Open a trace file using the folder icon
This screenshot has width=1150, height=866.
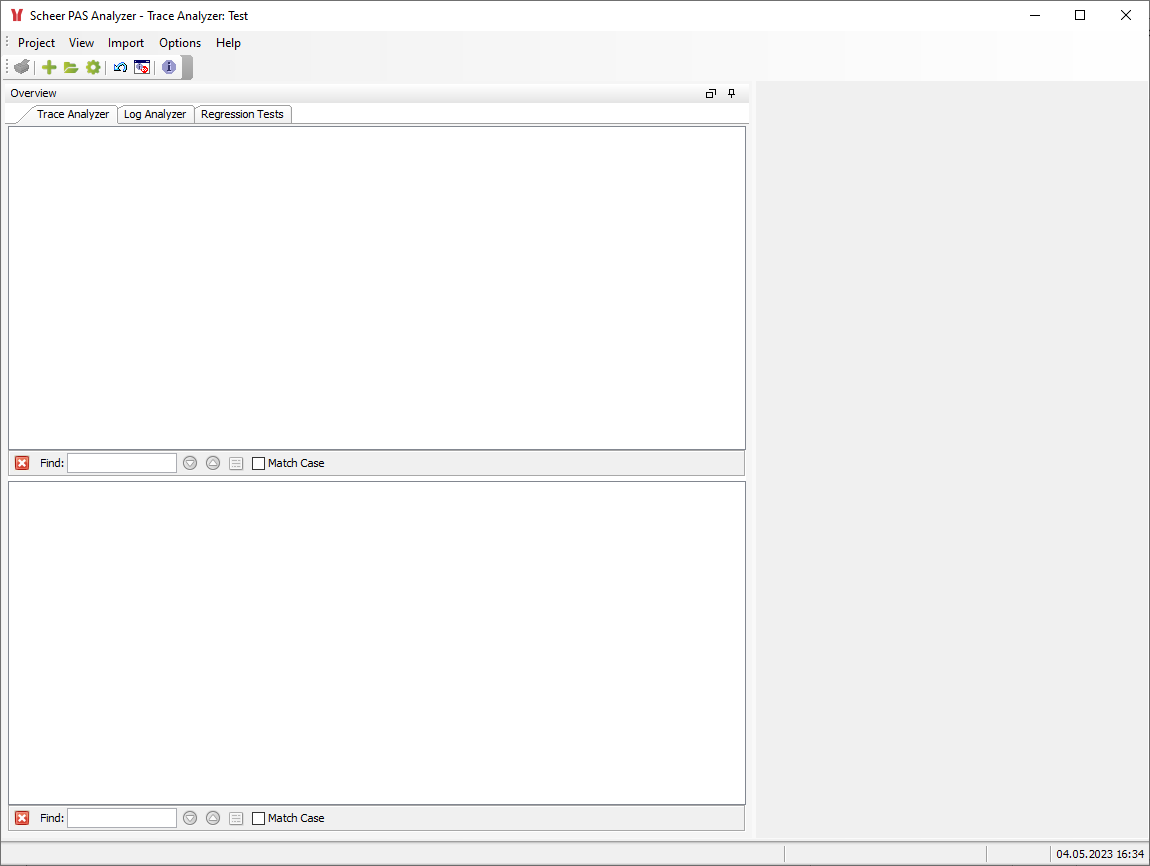(70, 67)
